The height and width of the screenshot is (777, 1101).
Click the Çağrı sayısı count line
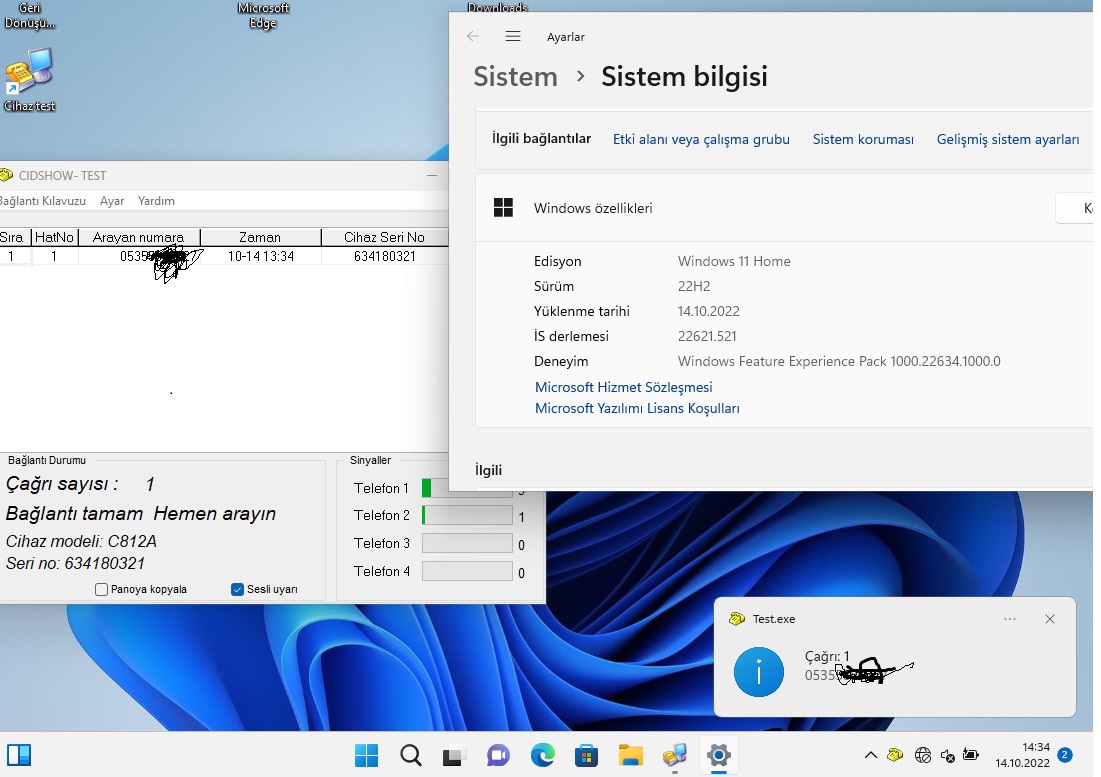(x=79, y=484)
